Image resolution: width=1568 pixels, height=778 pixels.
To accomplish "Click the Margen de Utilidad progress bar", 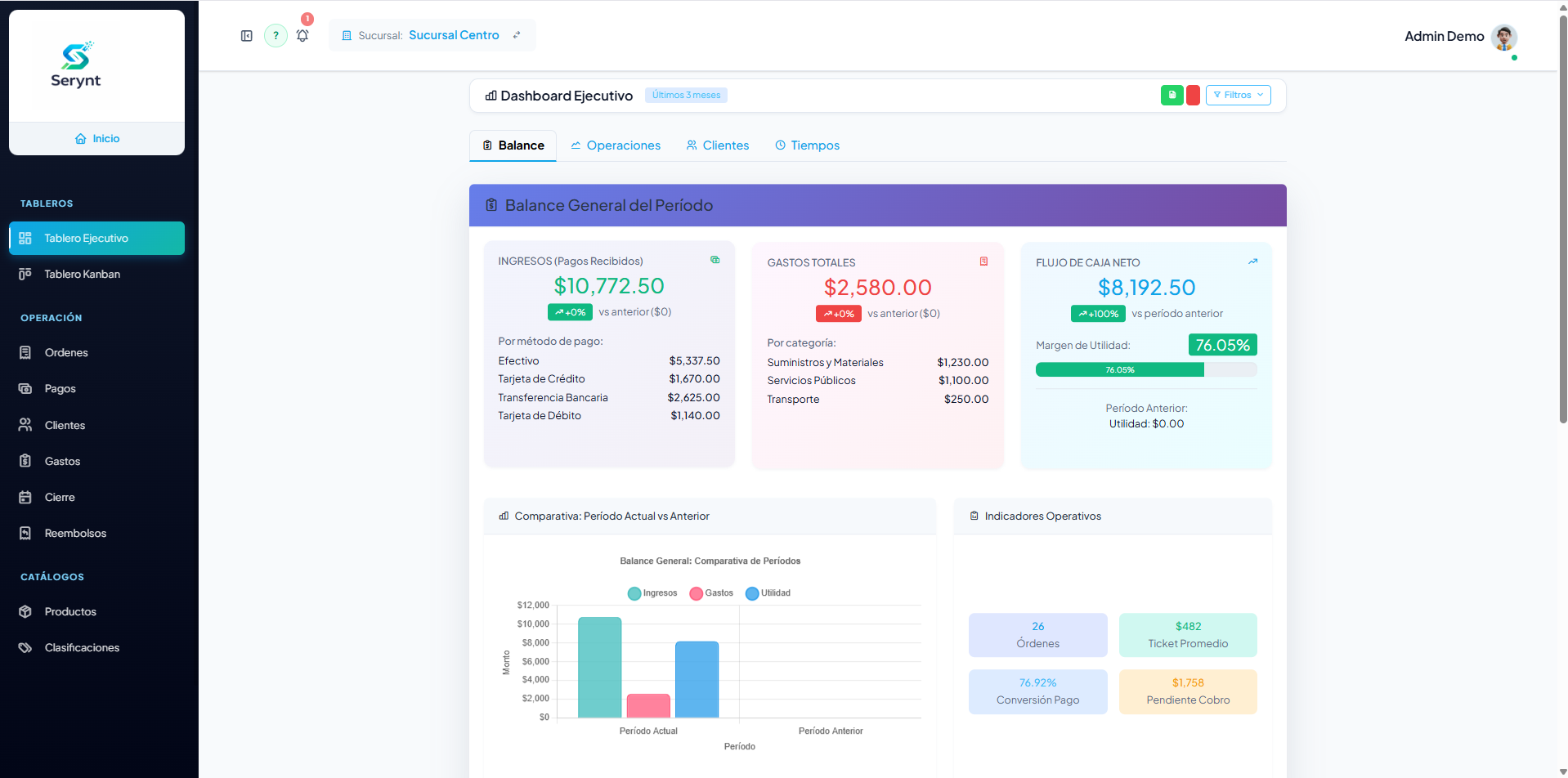I will coord(1146,369).
